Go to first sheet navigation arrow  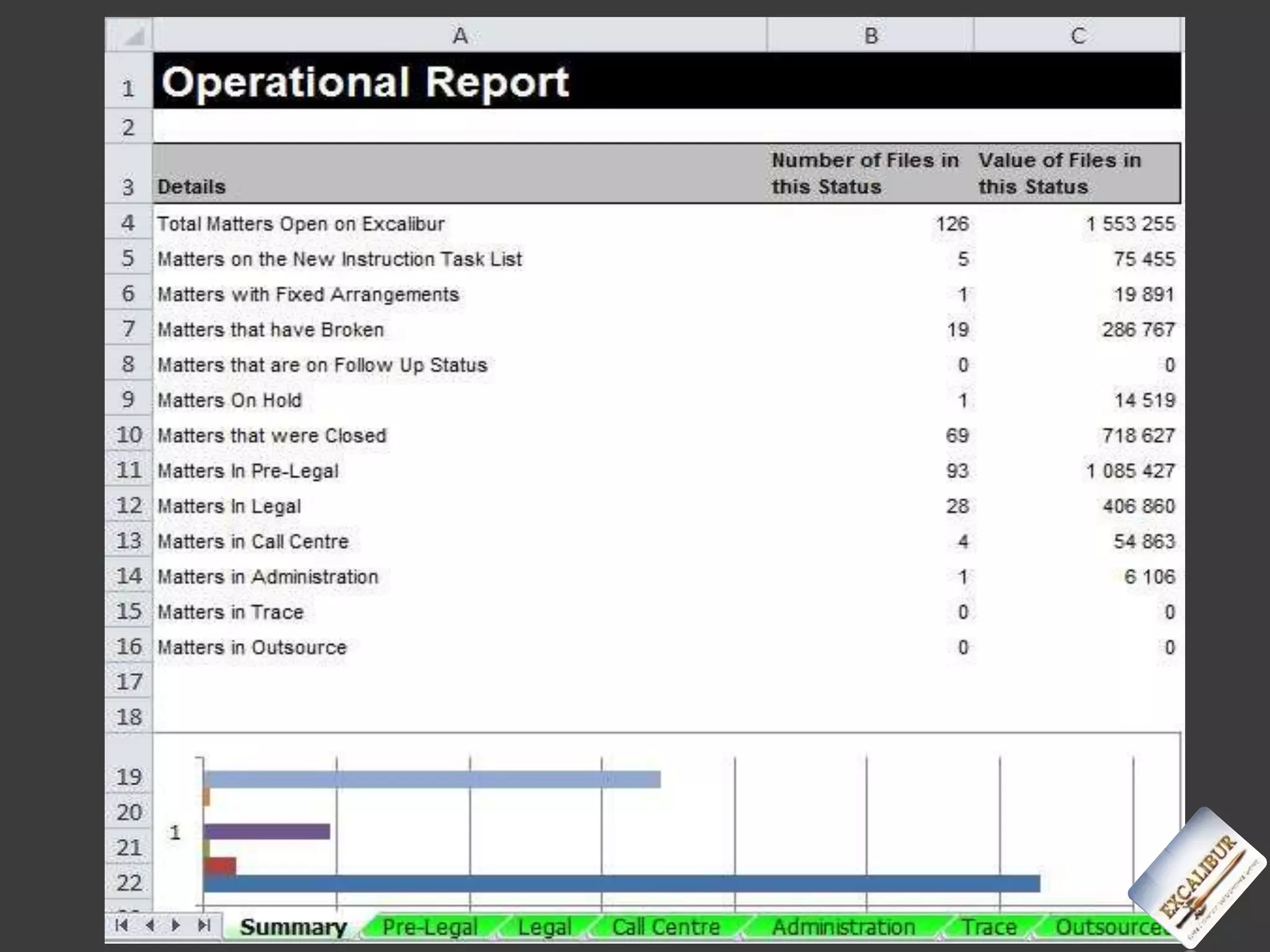(122, 925)
